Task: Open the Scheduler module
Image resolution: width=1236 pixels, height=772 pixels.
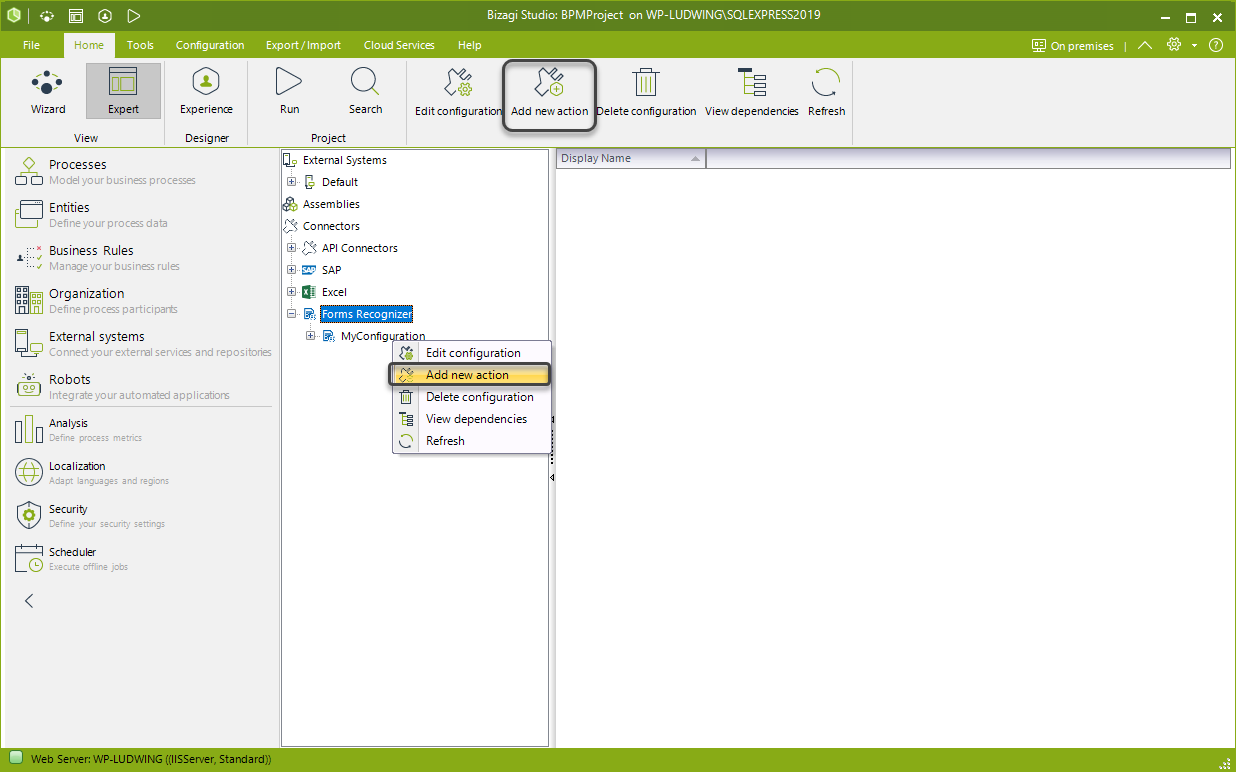Action: click(144, 558)
